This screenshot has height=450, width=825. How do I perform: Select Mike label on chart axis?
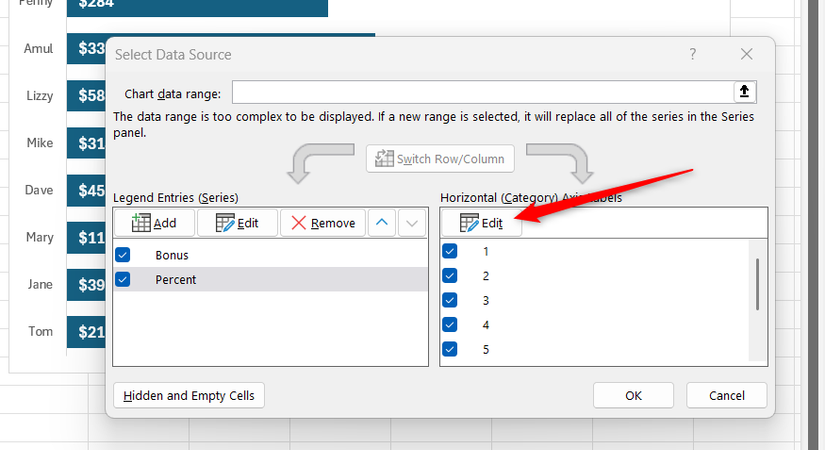[40, 143]
